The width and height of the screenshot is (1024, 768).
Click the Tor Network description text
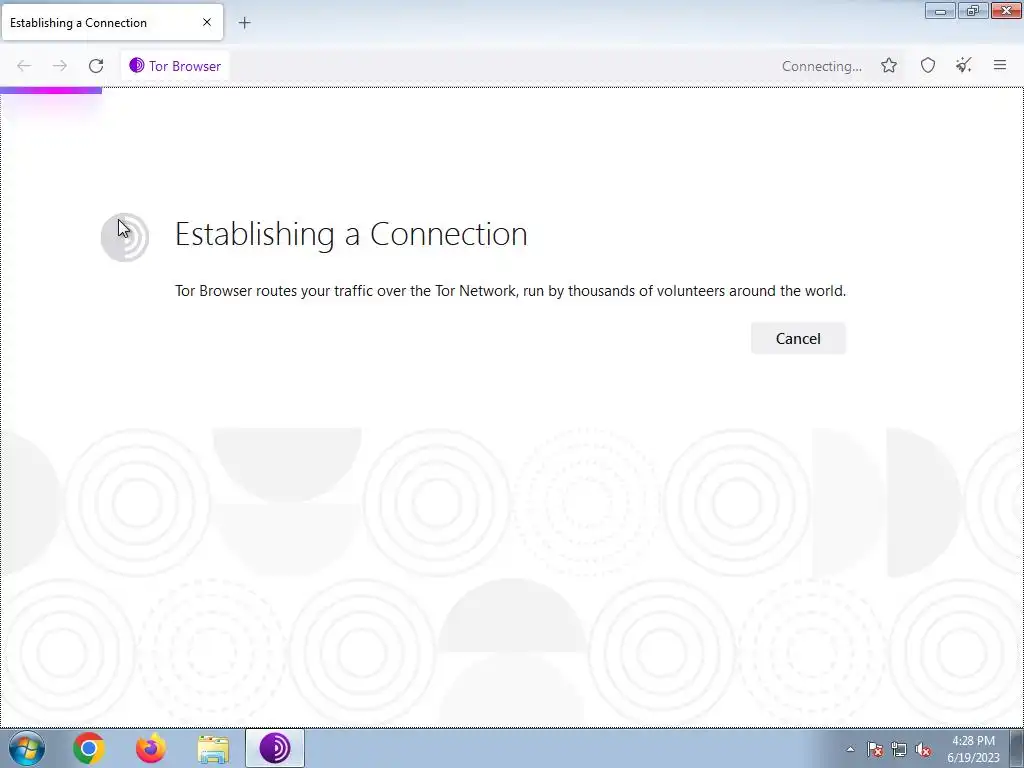tap(510, 291)
